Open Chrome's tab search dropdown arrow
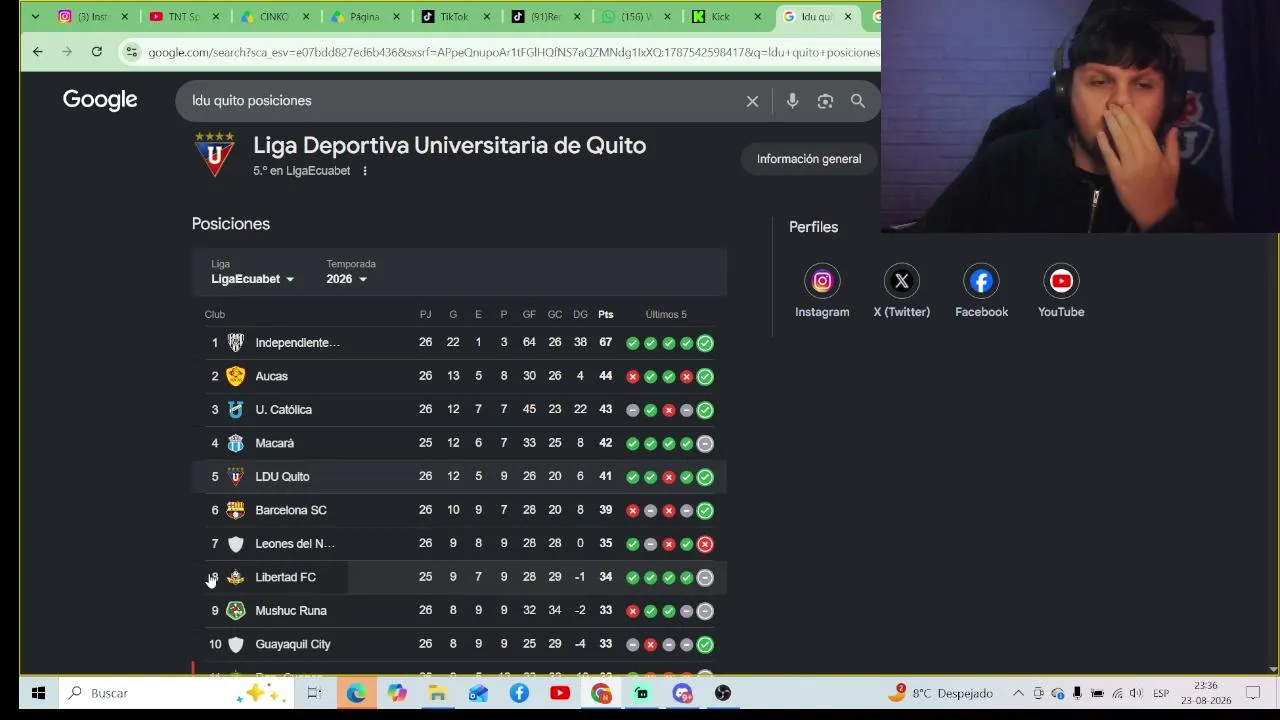Image resolution: width=1280 pixels, height=720 pixels. pyautogui.click(x=35, y=17)
